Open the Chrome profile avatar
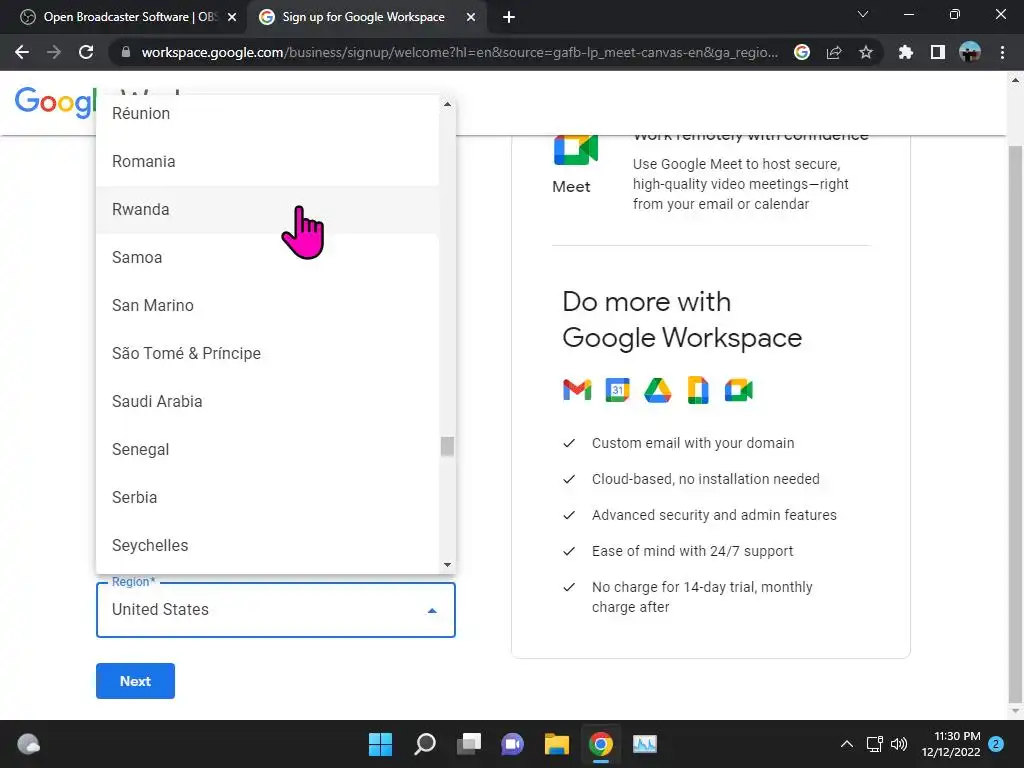 tap(970, 52)
